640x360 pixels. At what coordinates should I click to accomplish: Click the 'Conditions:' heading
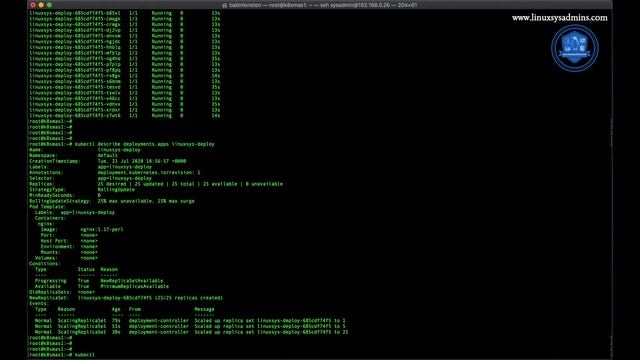(45, 264)
